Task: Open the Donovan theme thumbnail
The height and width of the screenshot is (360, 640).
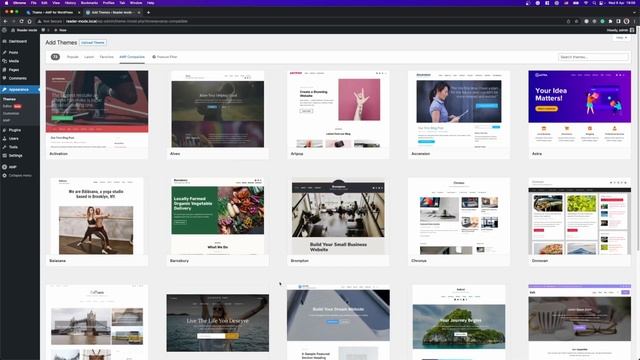Action: pos(580,216)
